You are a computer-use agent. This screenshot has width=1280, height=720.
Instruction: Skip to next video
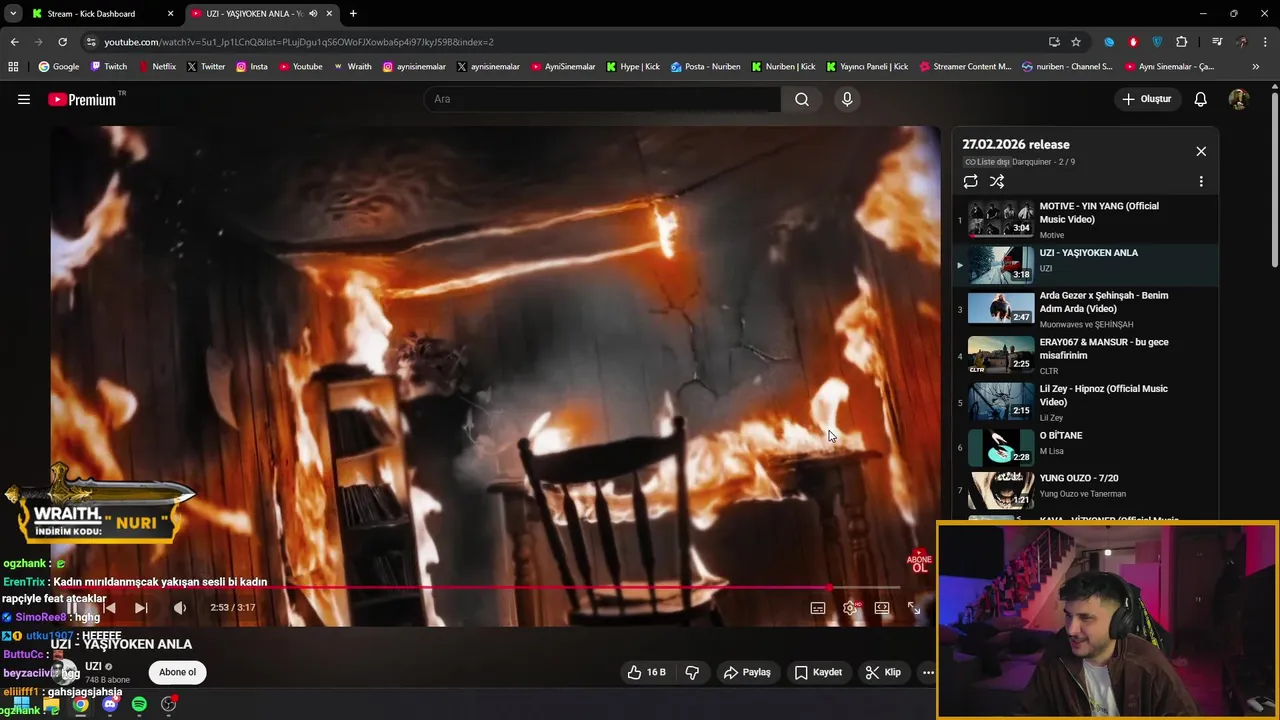tap(141, 607)
